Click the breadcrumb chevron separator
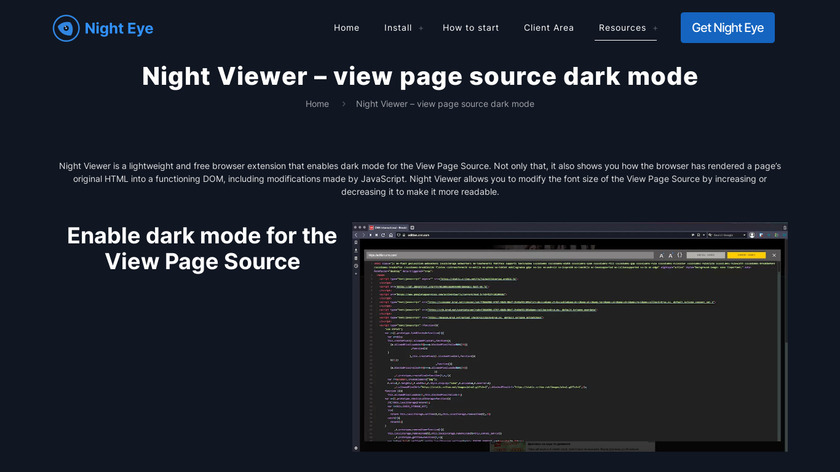Screen dimensions: 840x472 [342, 104]
